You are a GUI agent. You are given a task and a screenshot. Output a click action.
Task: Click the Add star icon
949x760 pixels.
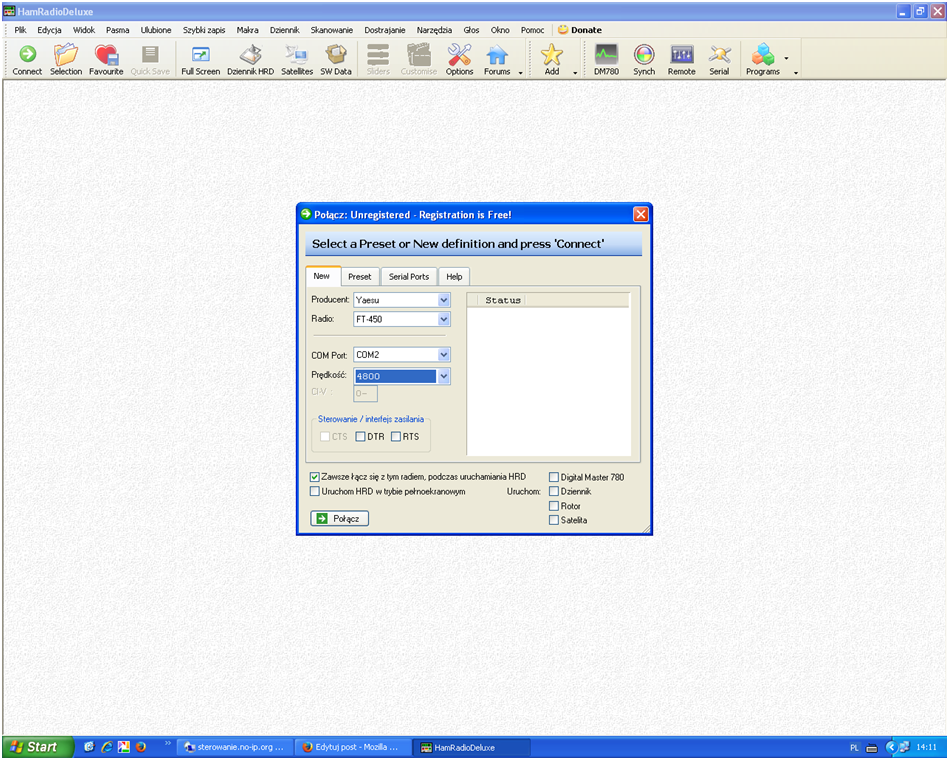point(551,60)
